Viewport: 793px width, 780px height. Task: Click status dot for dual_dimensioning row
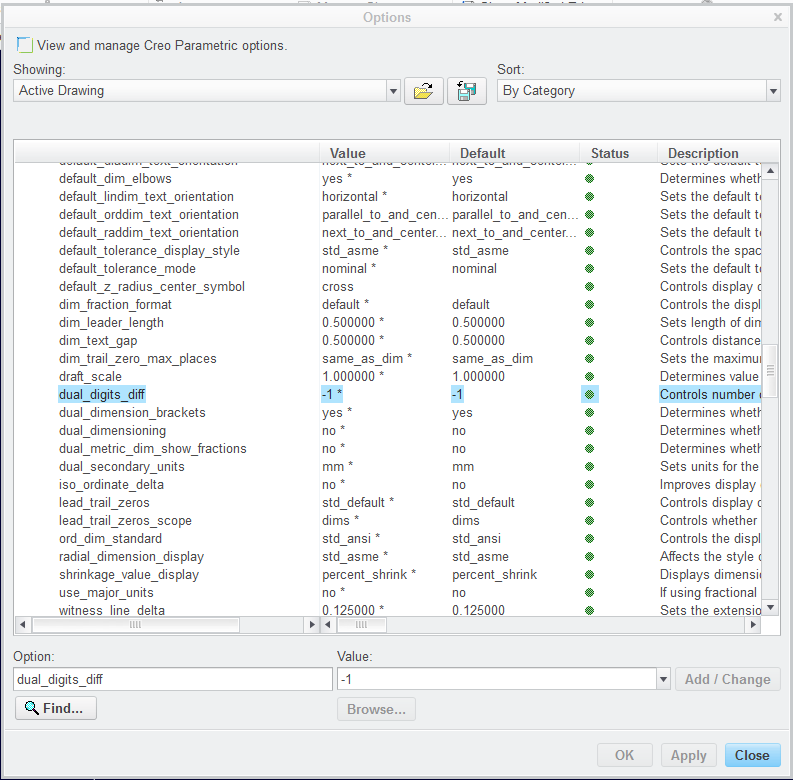pyautogui.click(x=589, y=430)
